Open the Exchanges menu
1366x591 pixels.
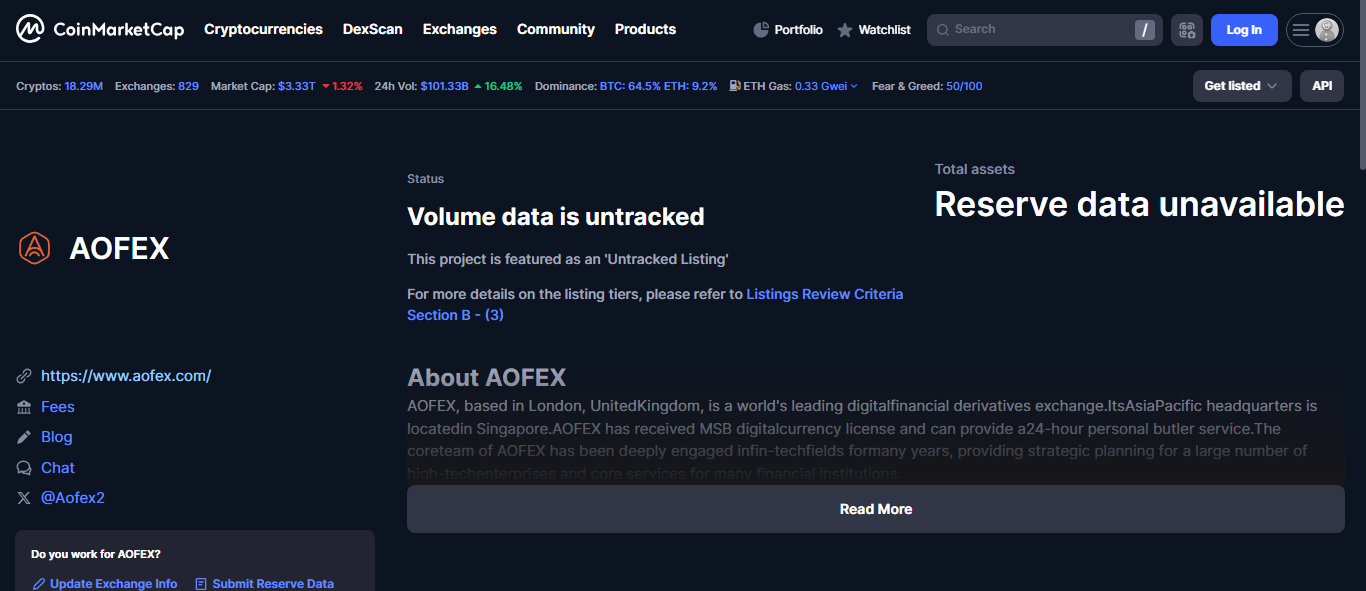click(x=460, y=29)
